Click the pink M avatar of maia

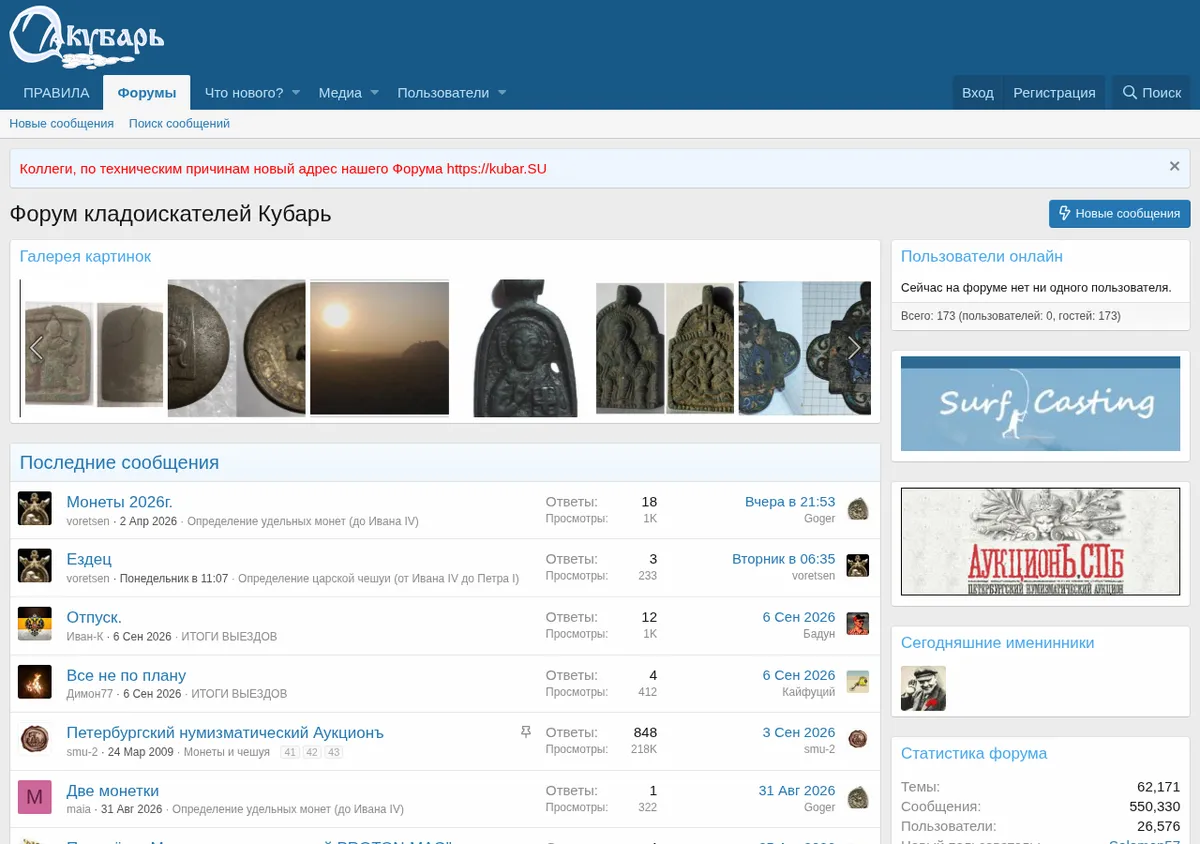pyautogui.click(x=34, y=797)
